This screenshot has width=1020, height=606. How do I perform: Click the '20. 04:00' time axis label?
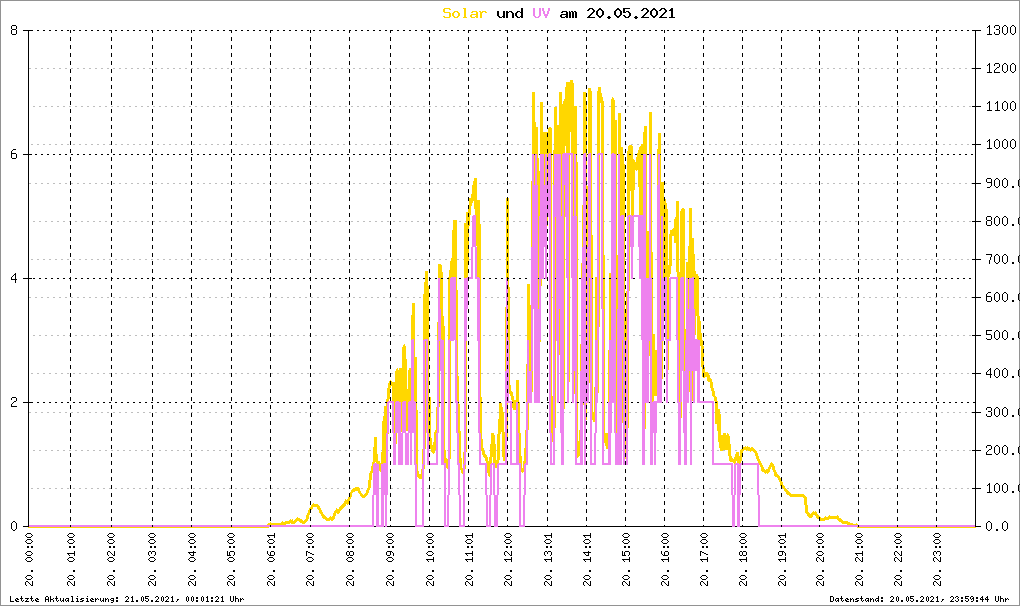pos(192,560)
